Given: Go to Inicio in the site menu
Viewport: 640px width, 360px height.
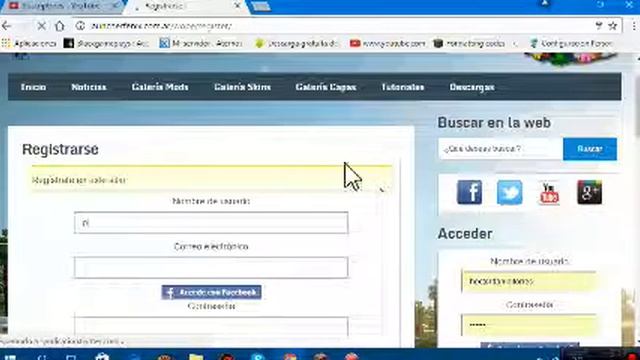Looking at the screenshot, I should pyautogui.click(x=33, y=87).
